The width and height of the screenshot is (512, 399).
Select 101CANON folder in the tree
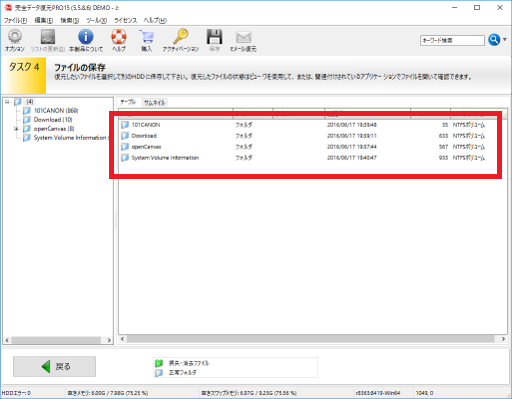pos(56,111)
